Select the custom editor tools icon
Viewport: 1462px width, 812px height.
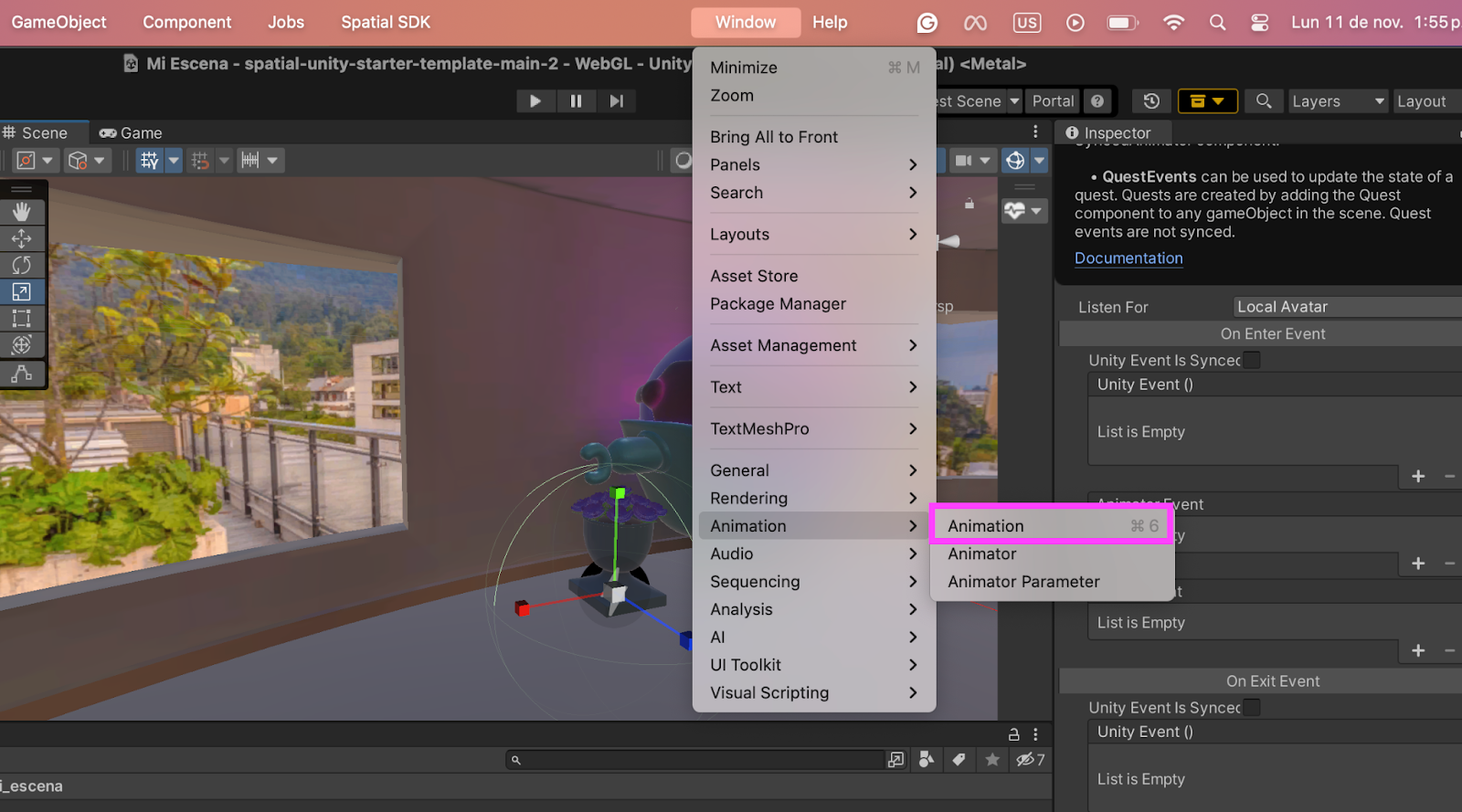pos(22,374)
